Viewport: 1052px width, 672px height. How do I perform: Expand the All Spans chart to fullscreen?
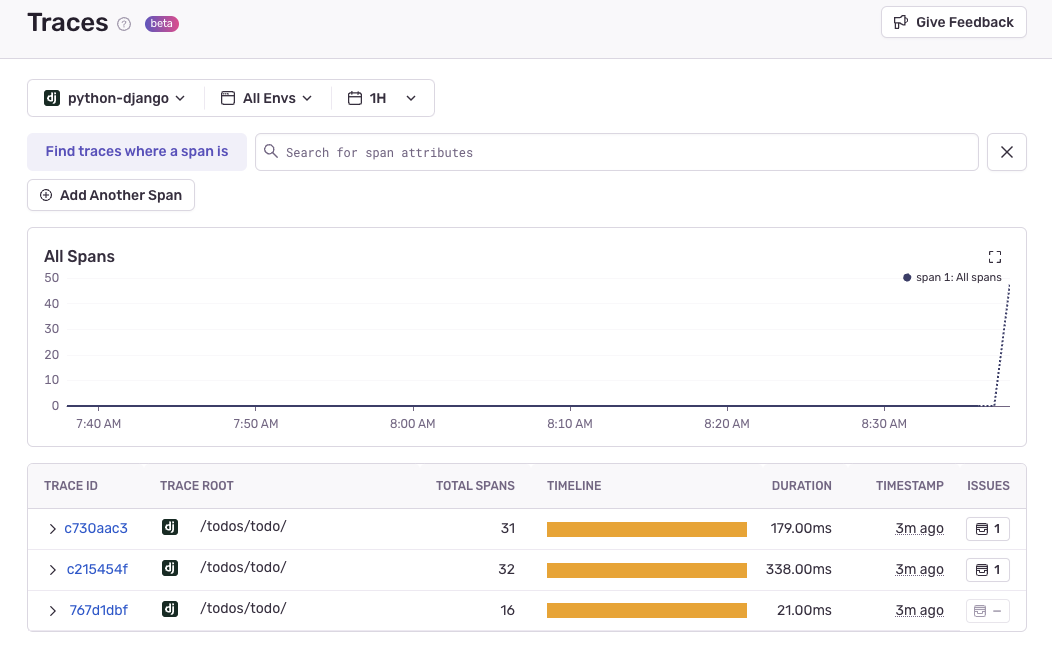click(x=995, y=257)
